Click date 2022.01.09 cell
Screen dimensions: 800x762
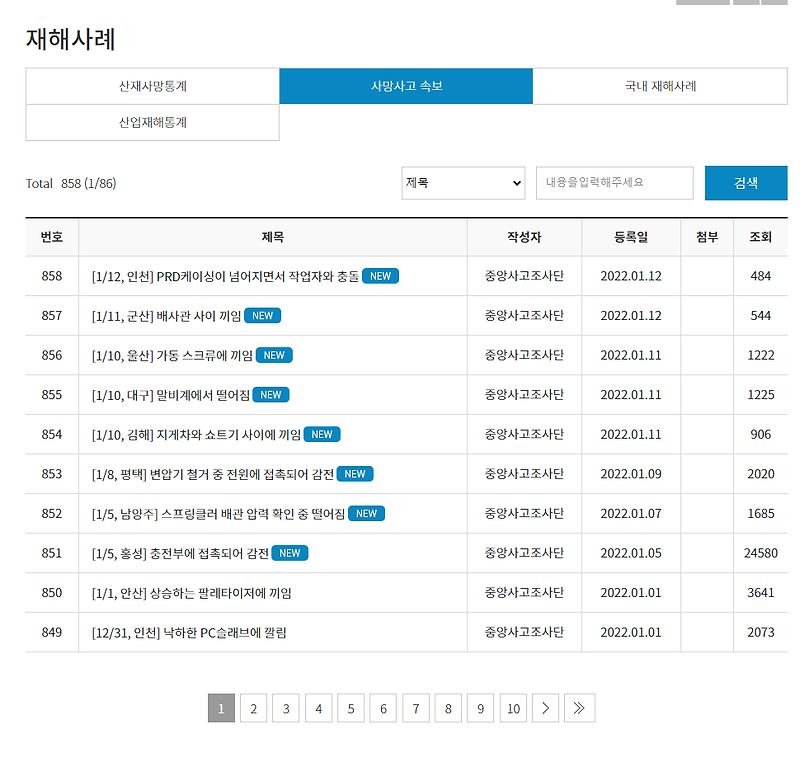tap(631, 474)
